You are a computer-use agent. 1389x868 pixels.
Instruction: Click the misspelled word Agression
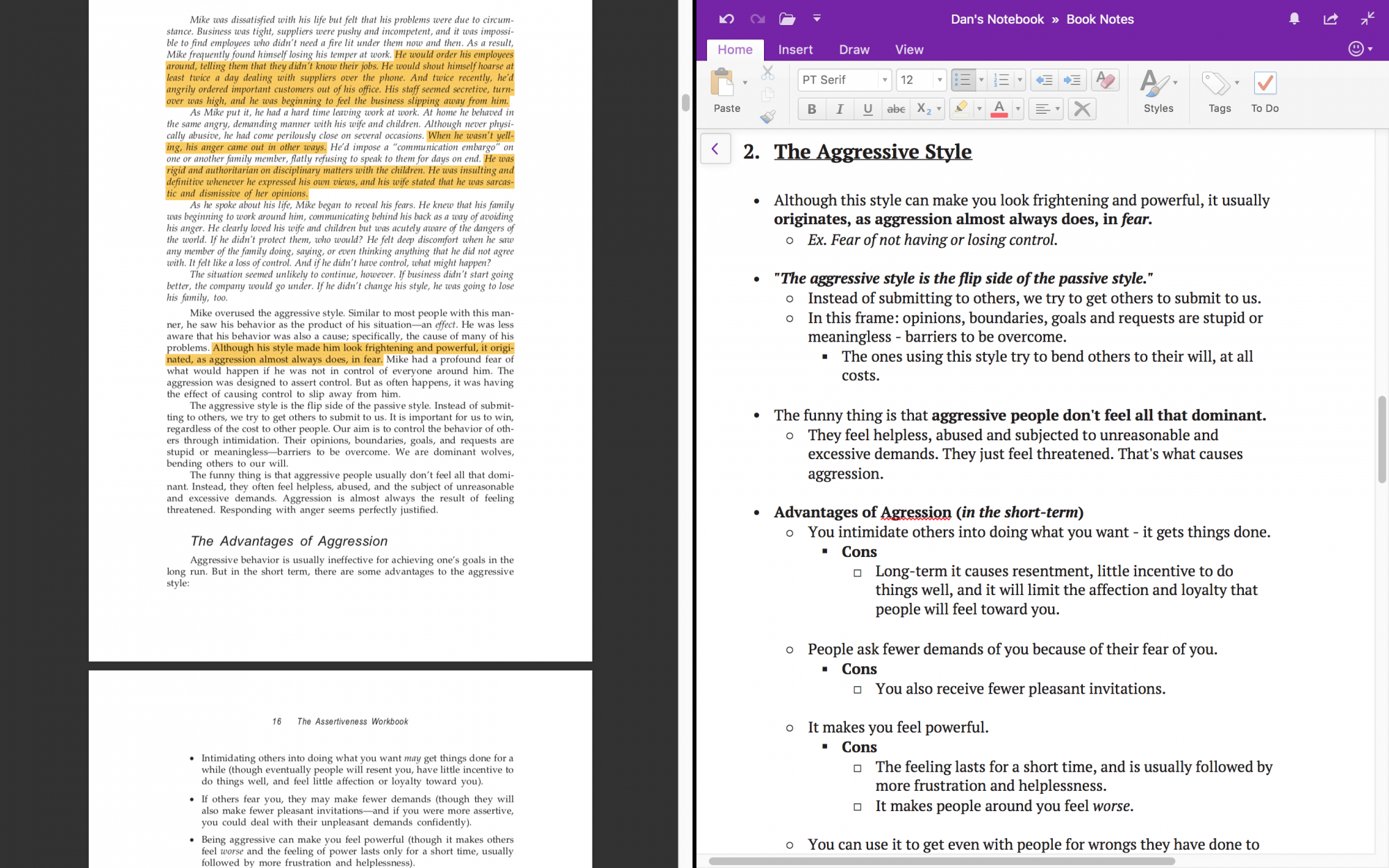(915, 512)
